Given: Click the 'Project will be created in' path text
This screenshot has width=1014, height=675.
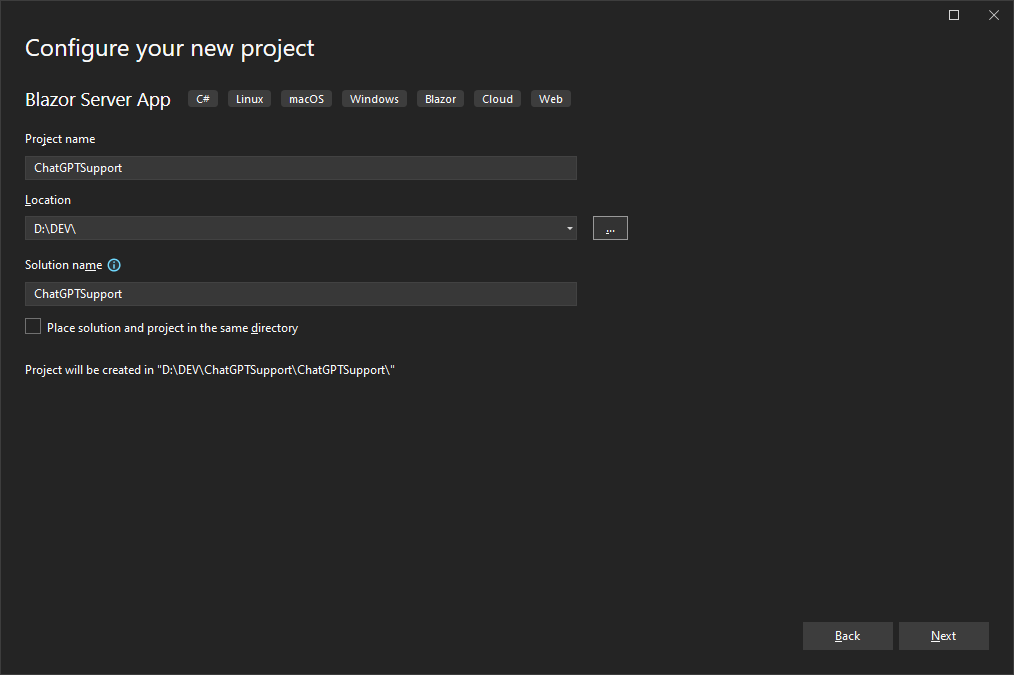Looking at the screenshot, I should (x=210, y=370).
